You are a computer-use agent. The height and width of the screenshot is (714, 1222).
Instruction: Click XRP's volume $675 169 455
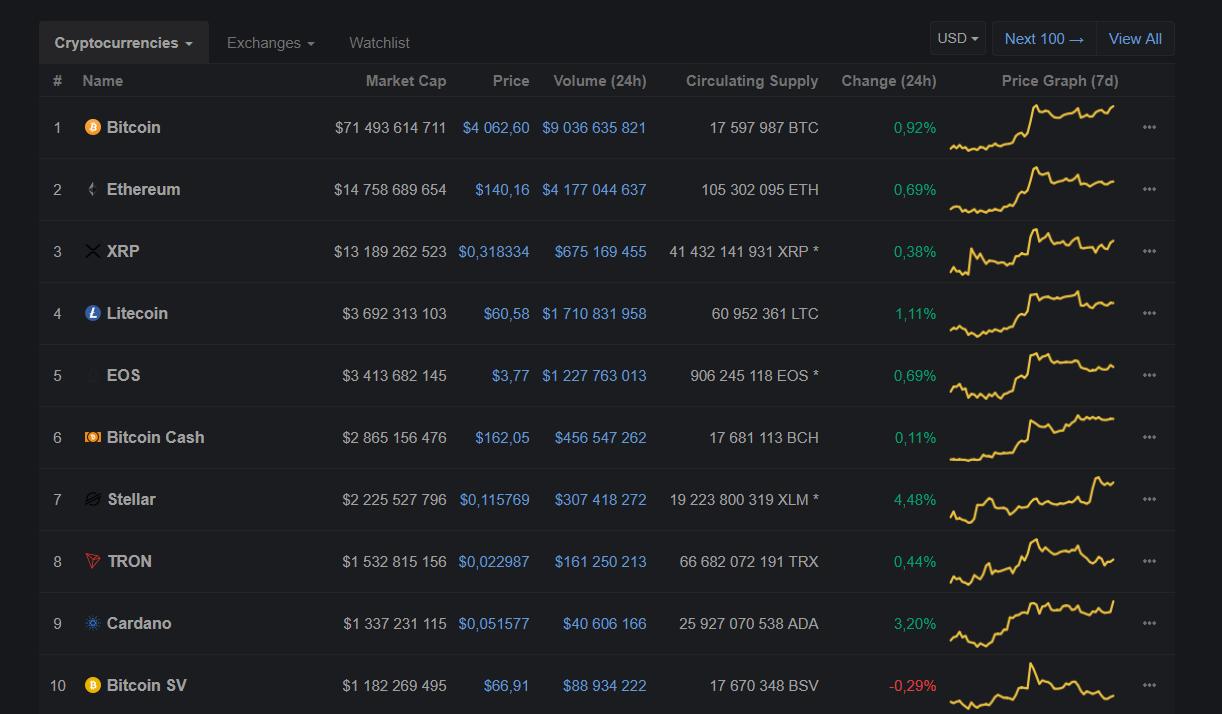(601, 251)
